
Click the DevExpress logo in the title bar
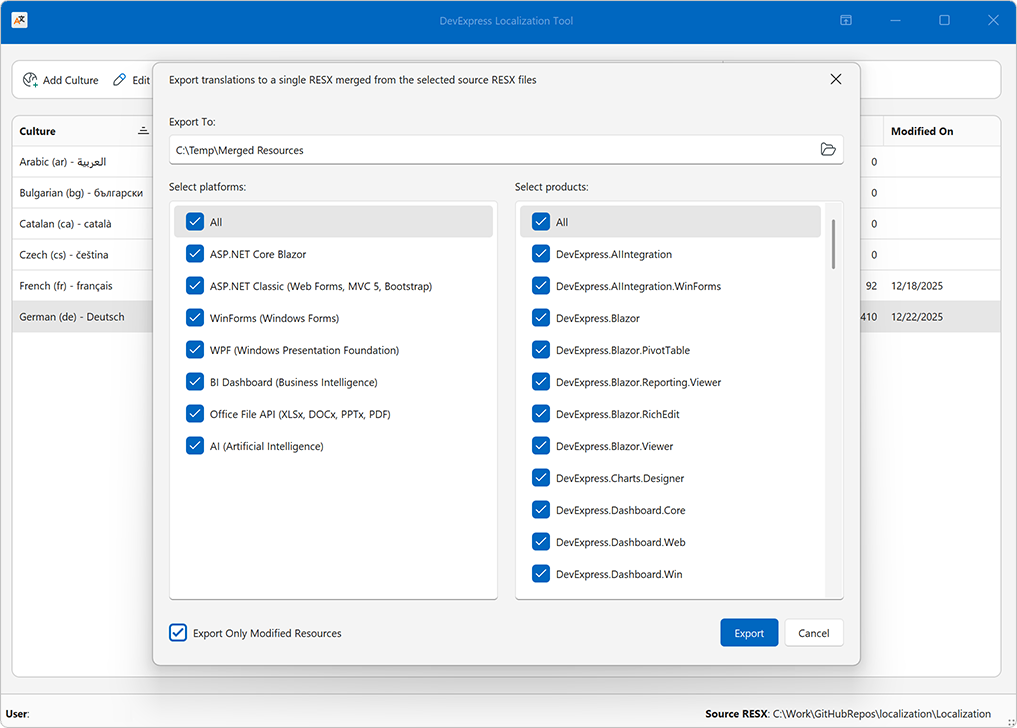[x=20, y=20]
